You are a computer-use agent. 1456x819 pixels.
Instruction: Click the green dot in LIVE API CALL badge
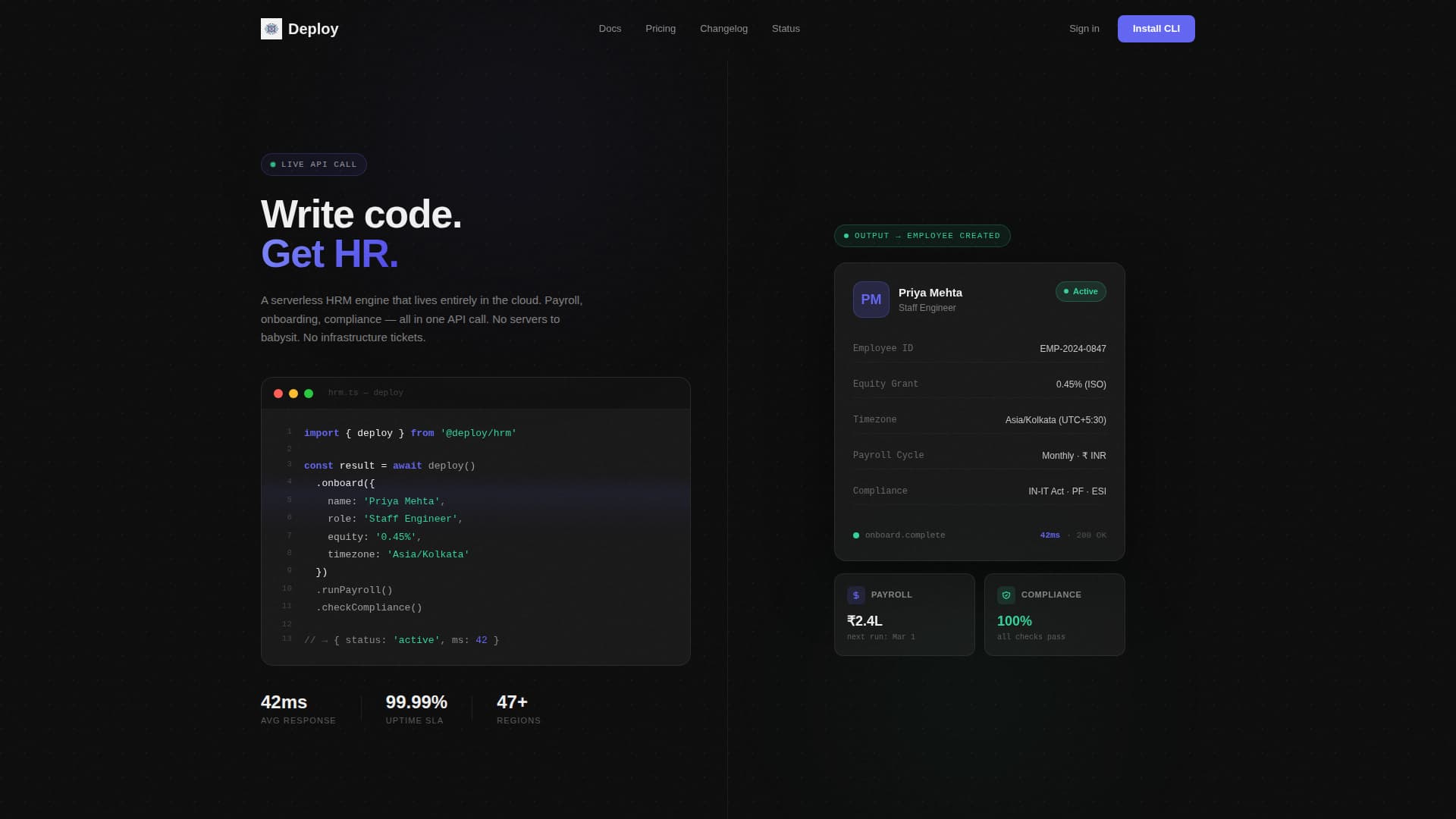(x=274, y=164)
